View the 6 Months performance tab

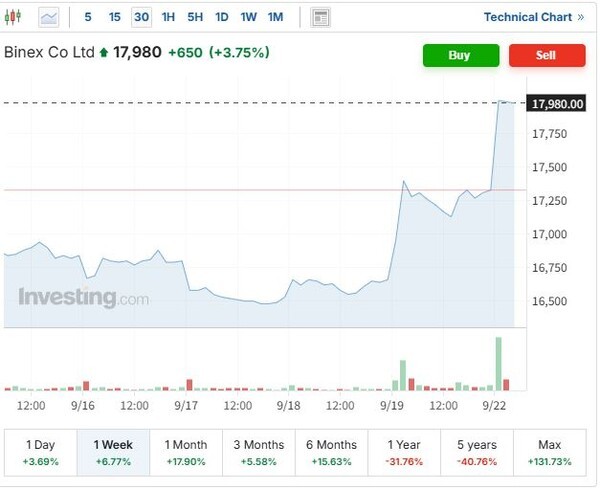(x=332, y=452)
